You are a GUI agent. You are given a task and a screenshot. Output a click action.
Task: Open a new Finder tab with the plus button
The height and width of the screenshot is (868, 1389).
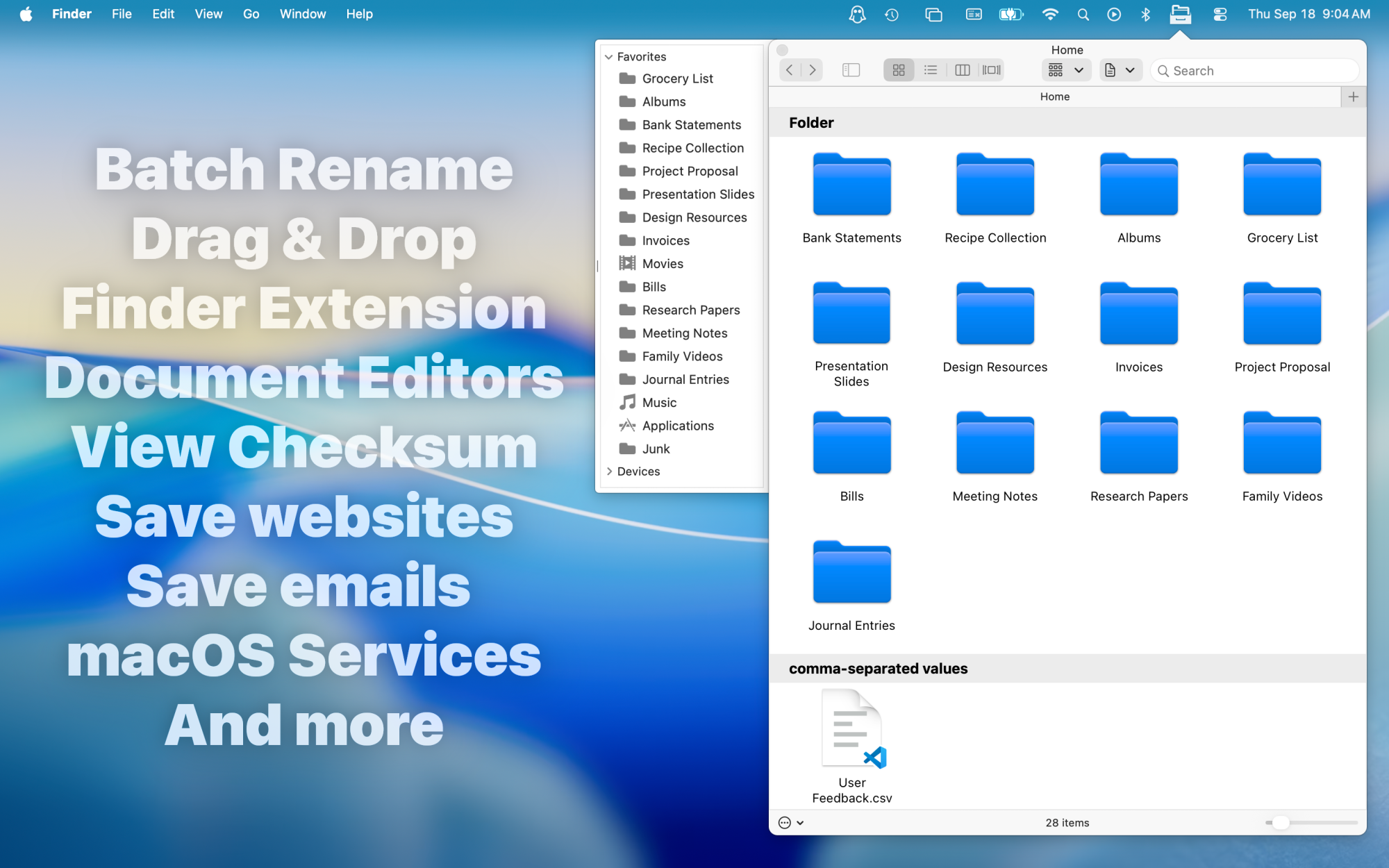(1353, 97)
